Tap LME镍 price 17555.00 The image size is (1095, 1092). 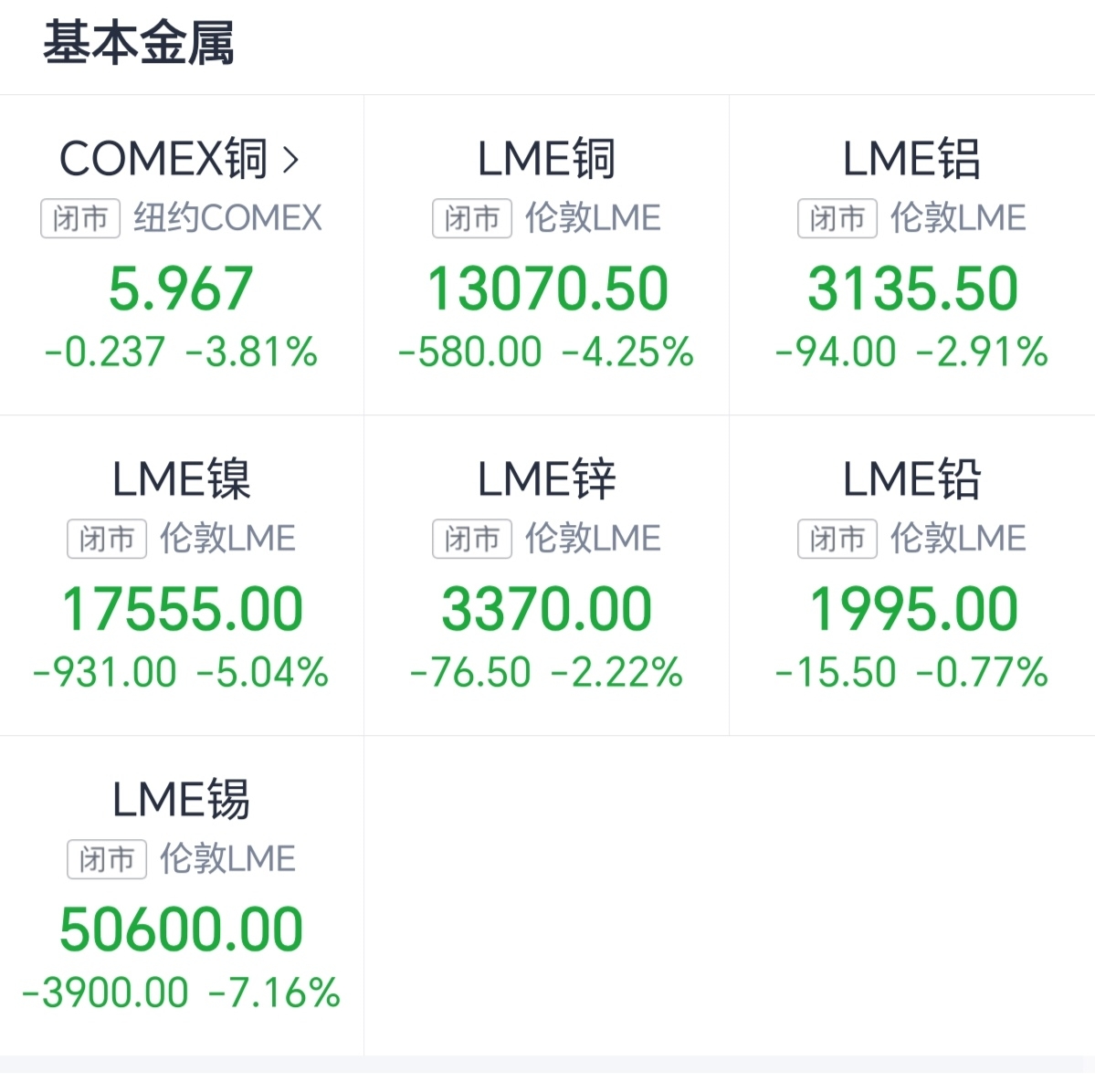coord(182,609)
